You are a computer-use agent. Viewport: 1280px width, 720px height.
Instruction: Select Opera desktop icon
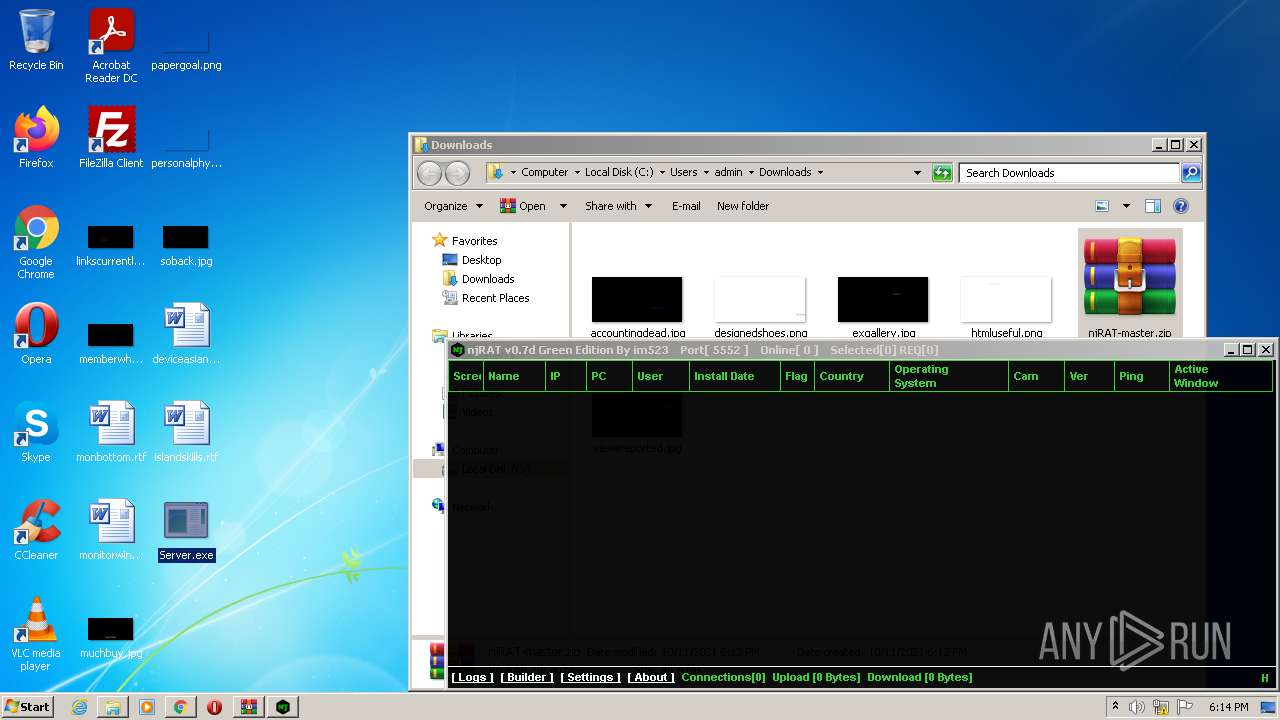click(x=36, y=333)
